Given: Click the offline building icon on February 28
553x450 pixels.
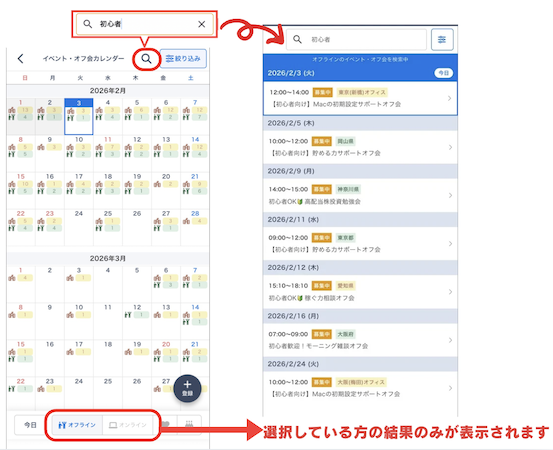Looking at the screenshot, I should tap(186, 221).
